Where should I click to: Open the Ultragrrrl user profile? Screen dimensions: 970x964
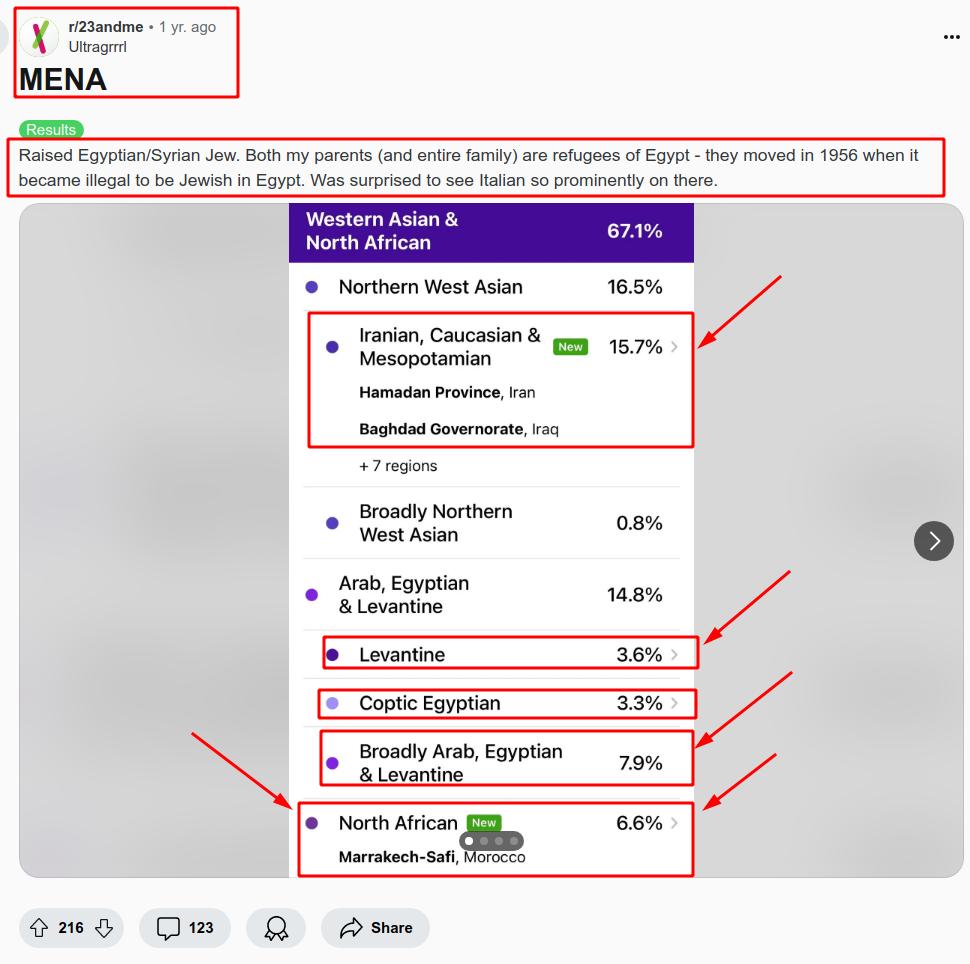(97, 46)
